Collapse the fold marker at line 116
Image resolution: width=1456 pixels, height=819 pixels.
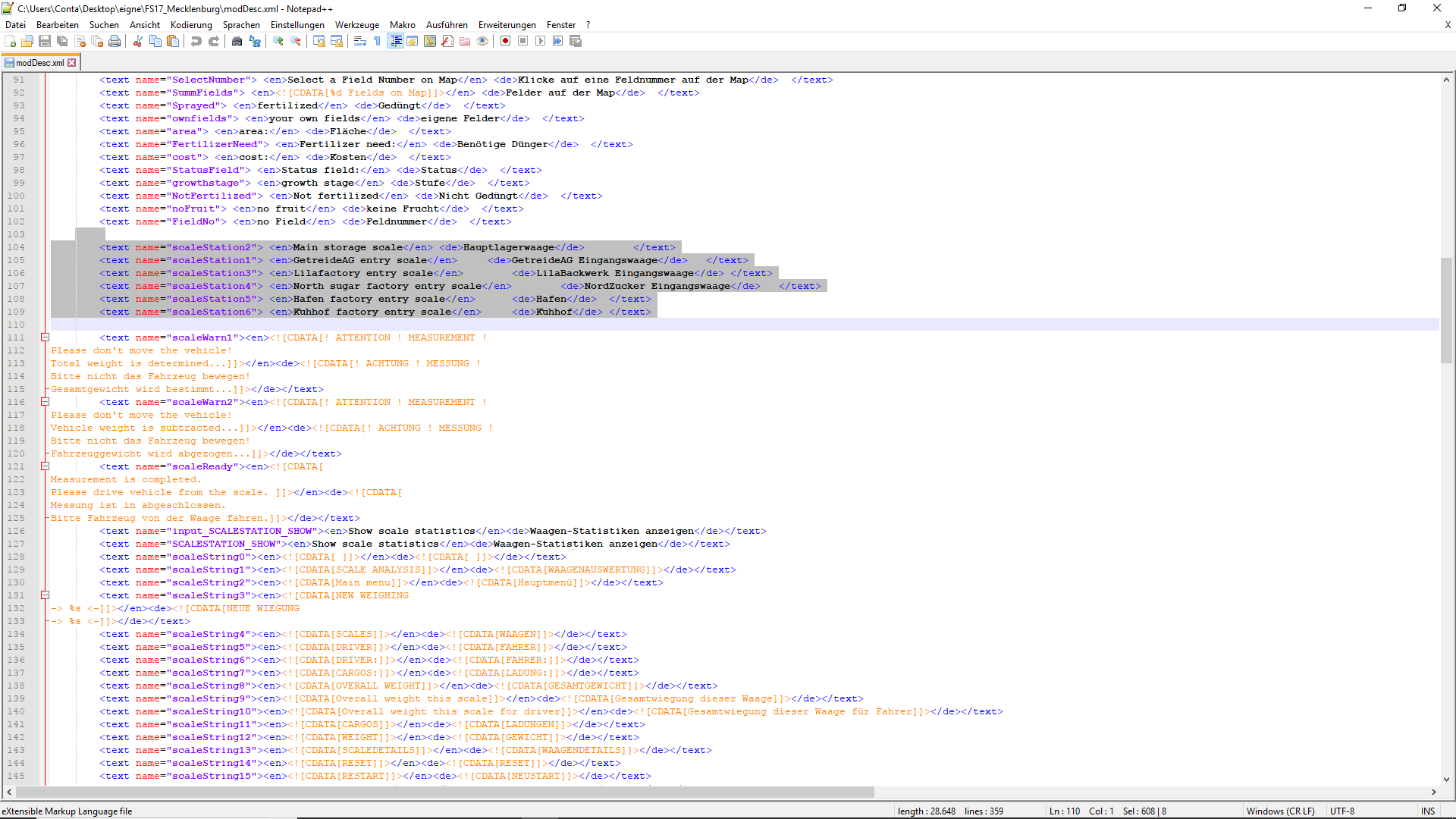[x=45, y=402]
